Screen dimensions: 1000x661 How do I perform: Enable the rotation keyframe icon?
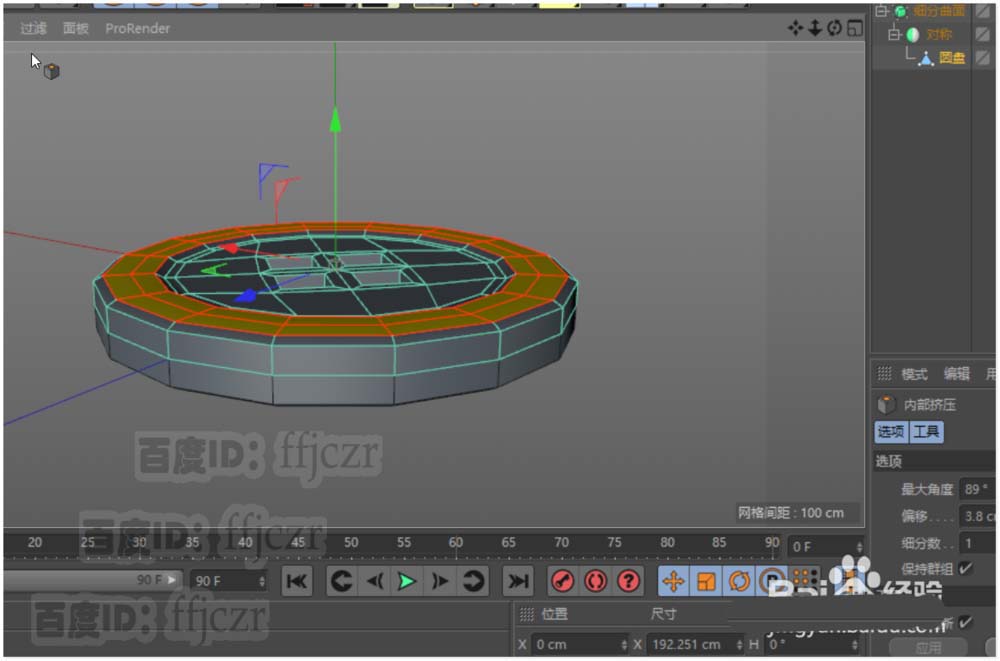[x=739, y=581]
